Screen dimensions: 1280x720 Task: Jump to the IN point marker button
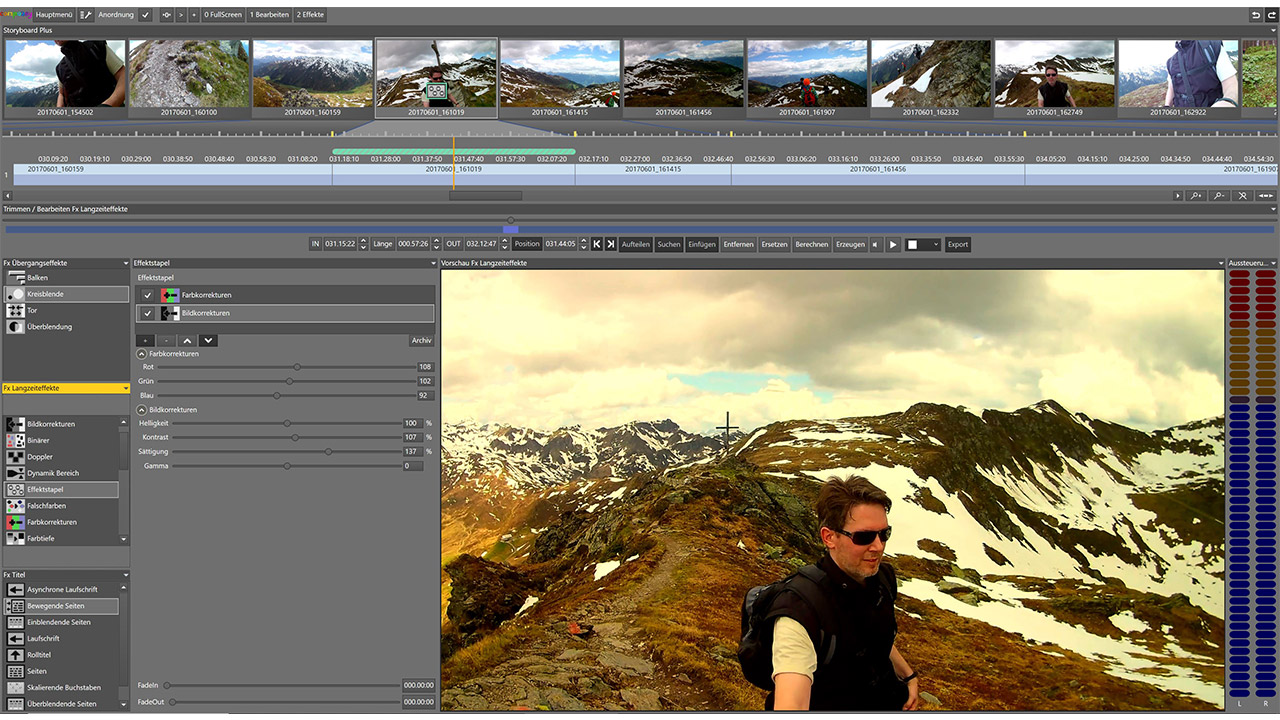click(597, 244)
